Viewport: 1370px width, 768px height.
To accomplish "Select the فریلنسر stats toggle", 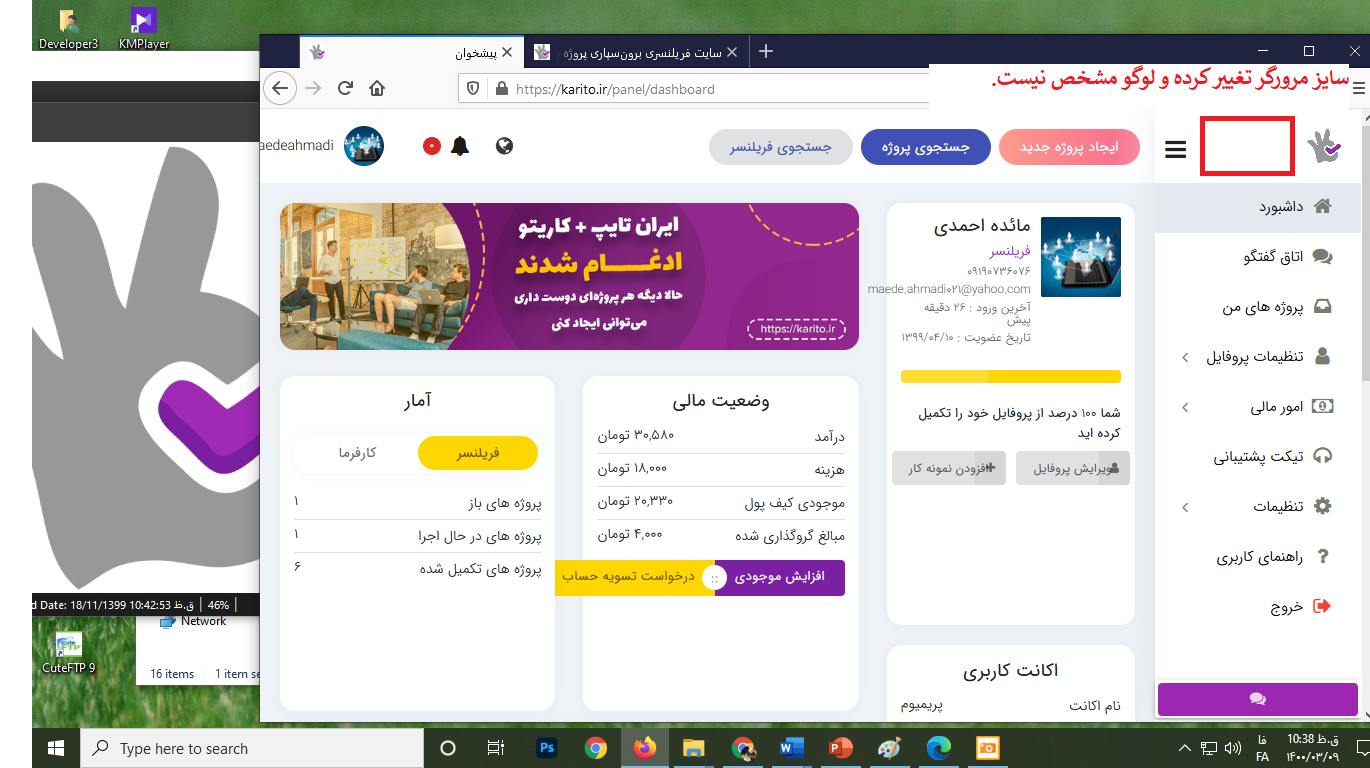I will (x=478, y=453).
